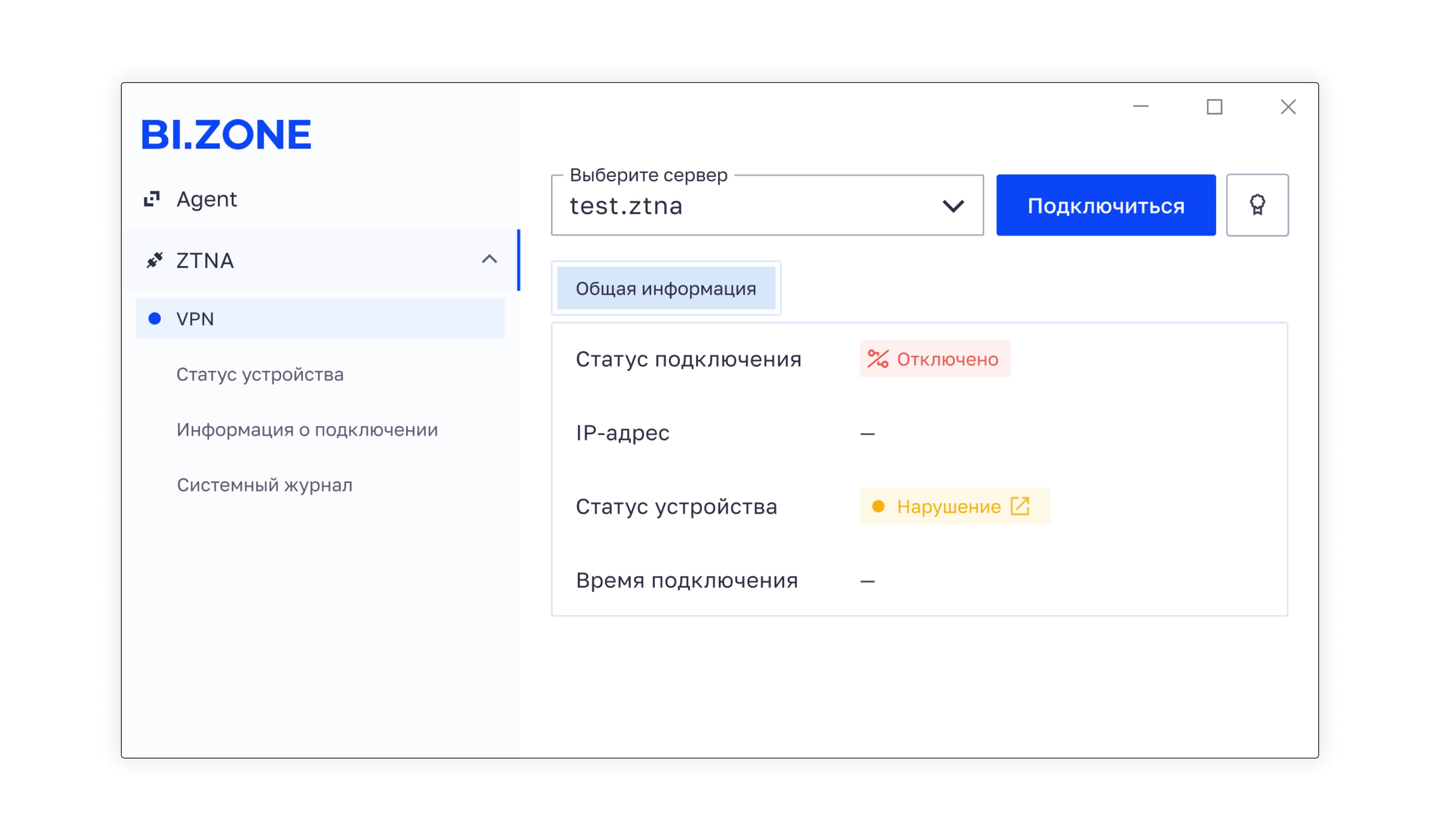
Task: Open Статус устройства in the sidebar
Action: (260, 374)
